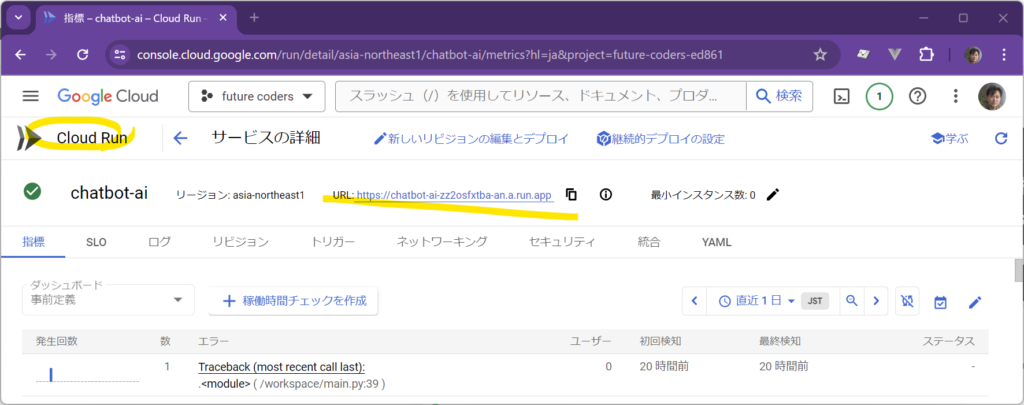Image resolution: width=1024 pixels, height=405 pixels.
Task: Open the Traceback (most recent call last) error
Action: [281, 366]
